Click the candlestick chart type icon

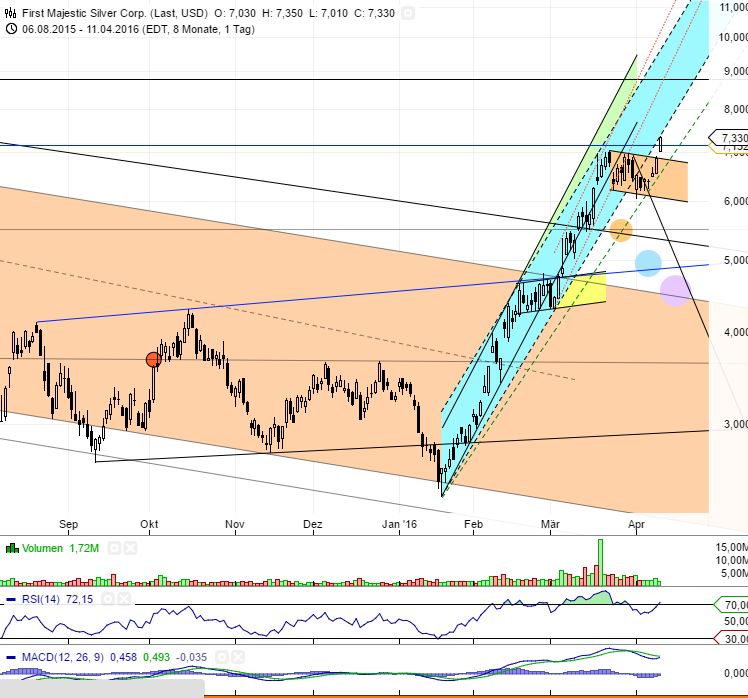[x=10, y=14]
